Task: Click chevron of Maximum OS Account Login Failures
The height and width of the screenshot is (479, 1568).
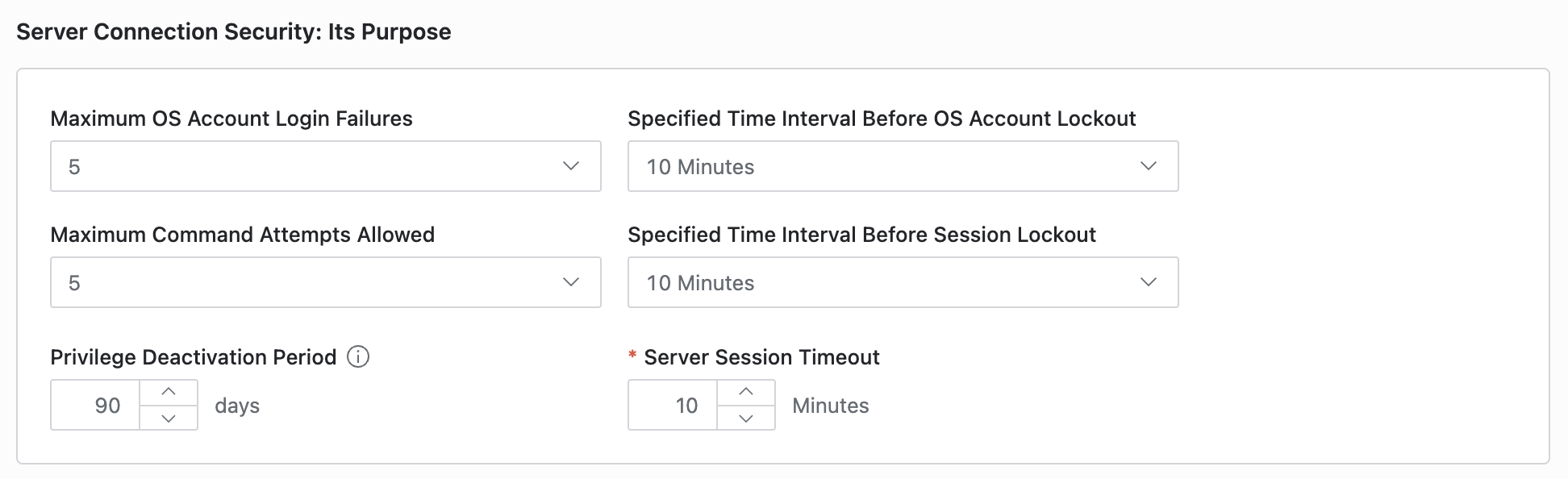Action: coord(571,166)
